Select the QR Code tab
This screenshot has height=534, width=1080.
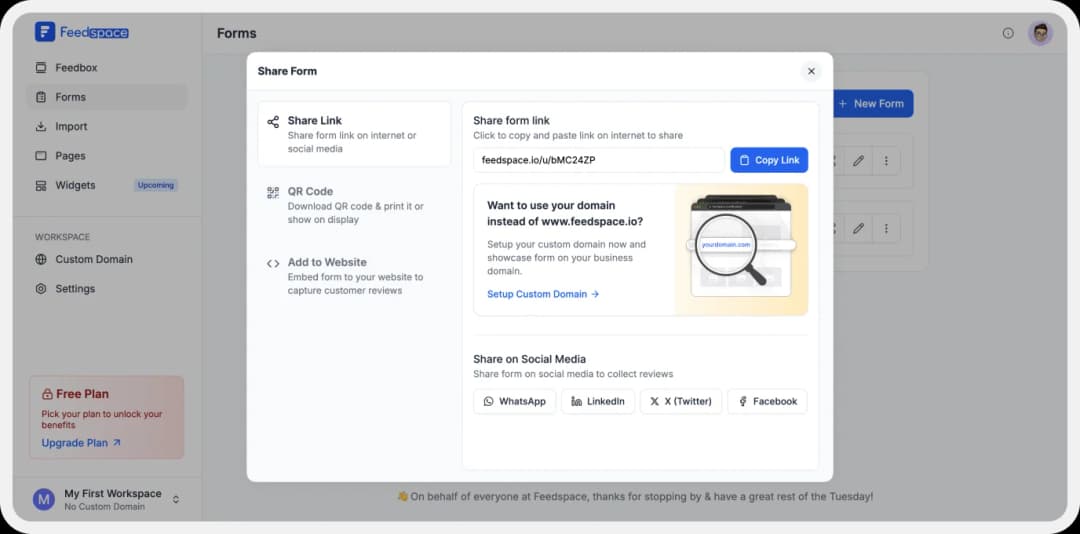tap(354, 205)
